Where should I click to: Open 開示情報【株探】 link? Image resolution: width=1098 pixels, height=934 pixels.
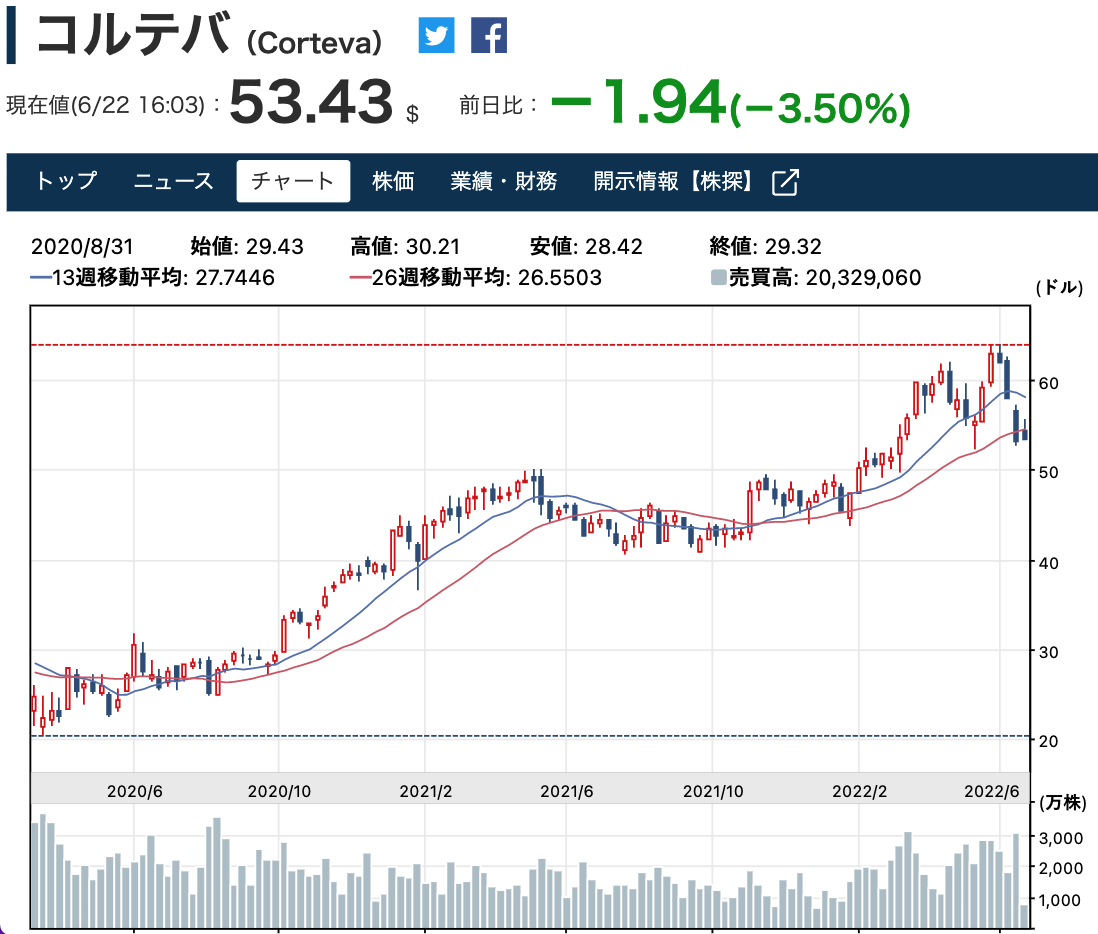[675, 181]
